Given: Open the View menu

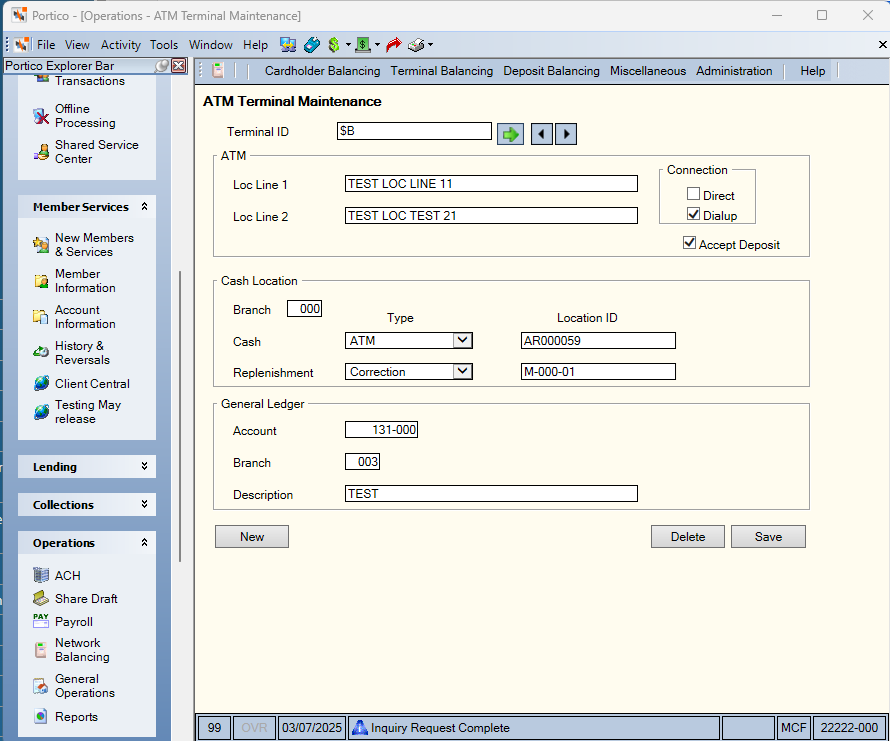Looking at the screenshot, I should click(77, 45).
